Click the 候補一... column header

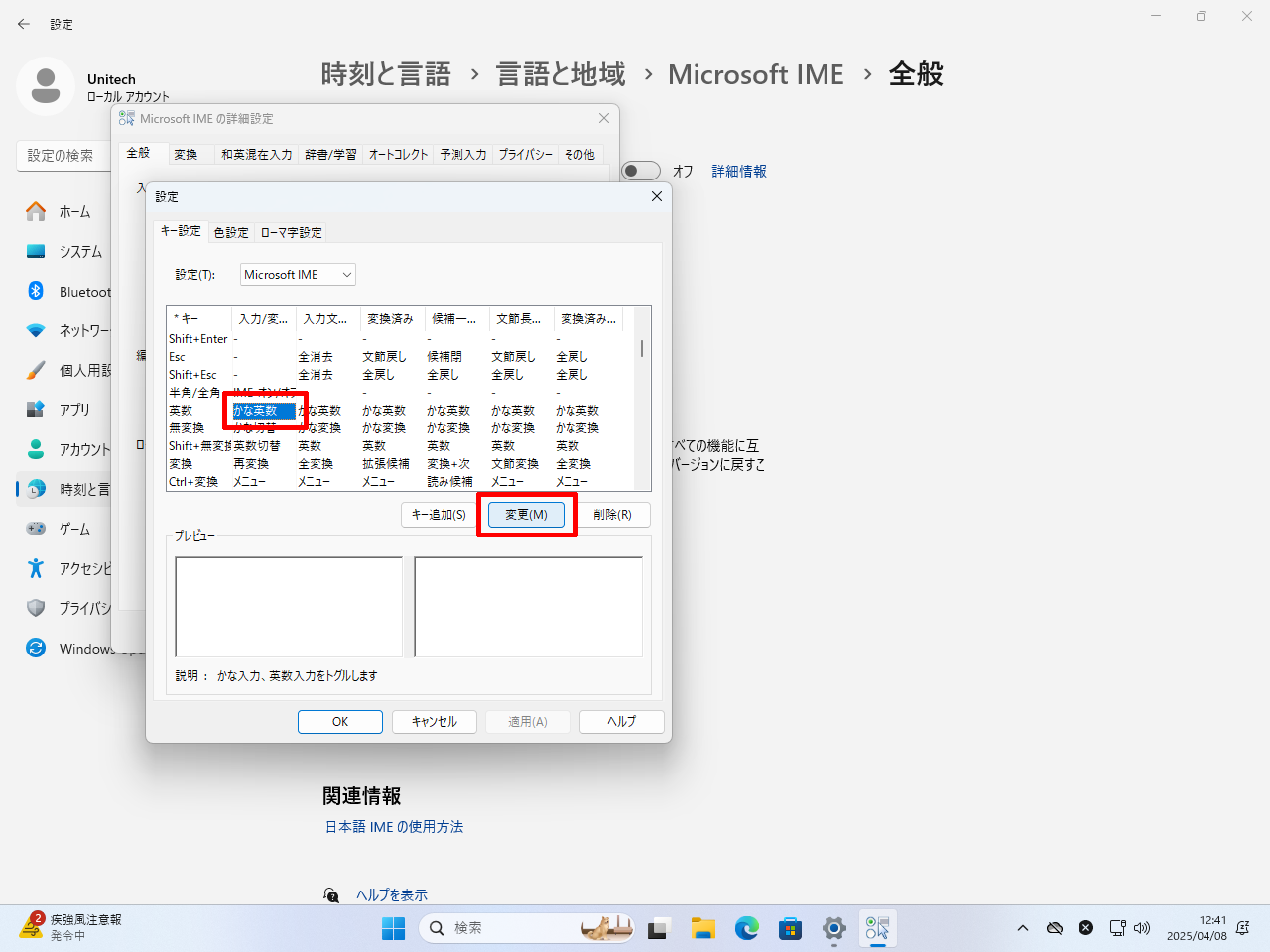(457, 319)
